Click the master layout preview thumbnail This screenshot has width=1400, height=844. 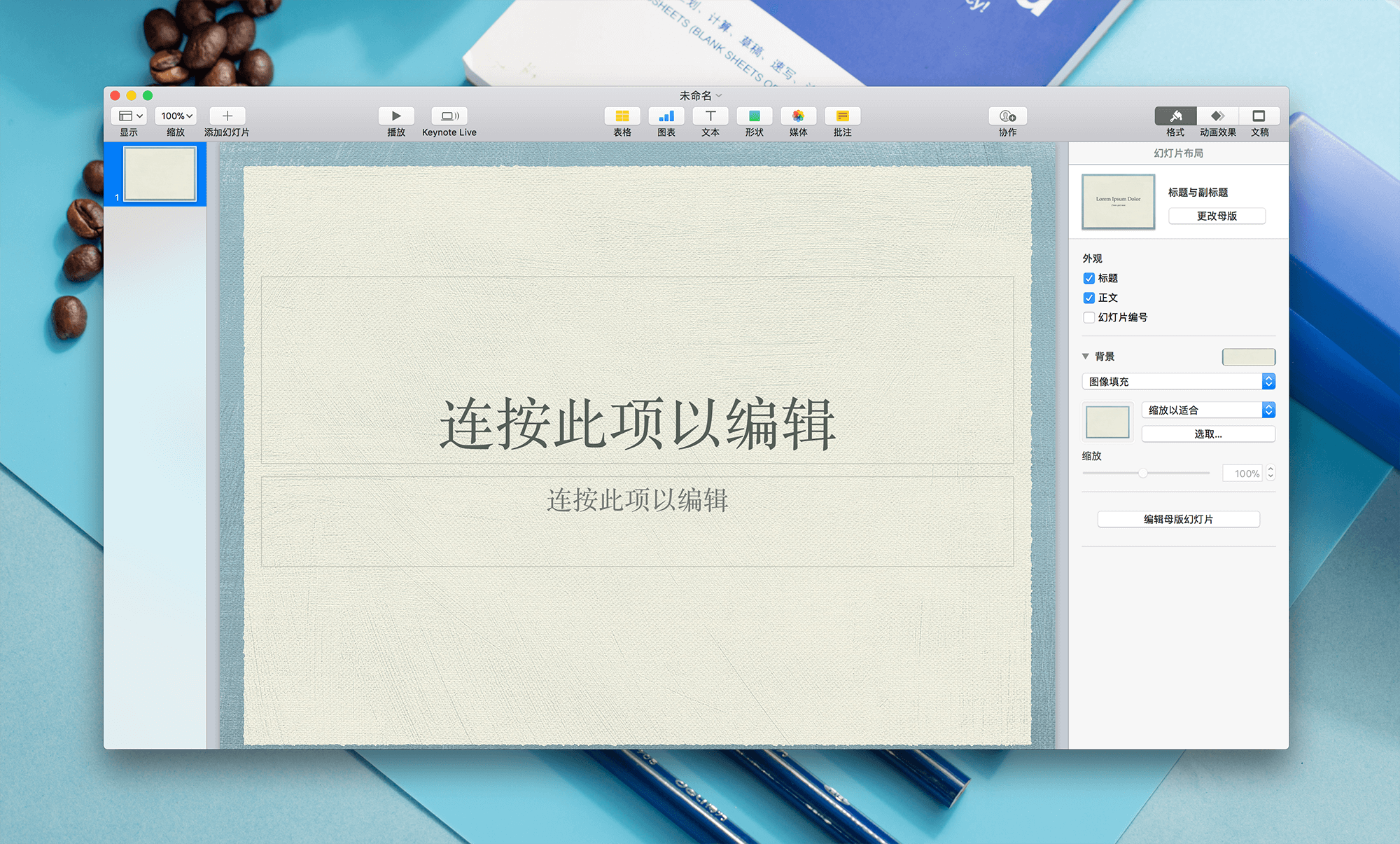click(x=1118, y=202)
